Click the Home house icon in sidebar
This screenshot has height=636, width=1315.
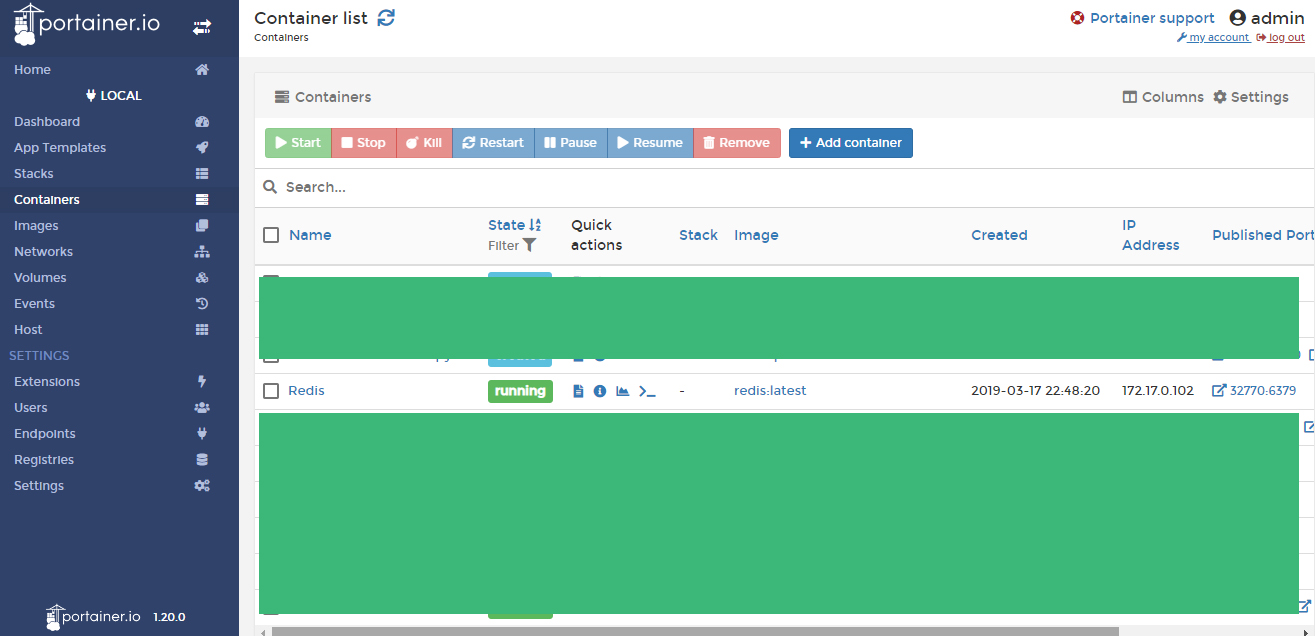pos(202,70)
